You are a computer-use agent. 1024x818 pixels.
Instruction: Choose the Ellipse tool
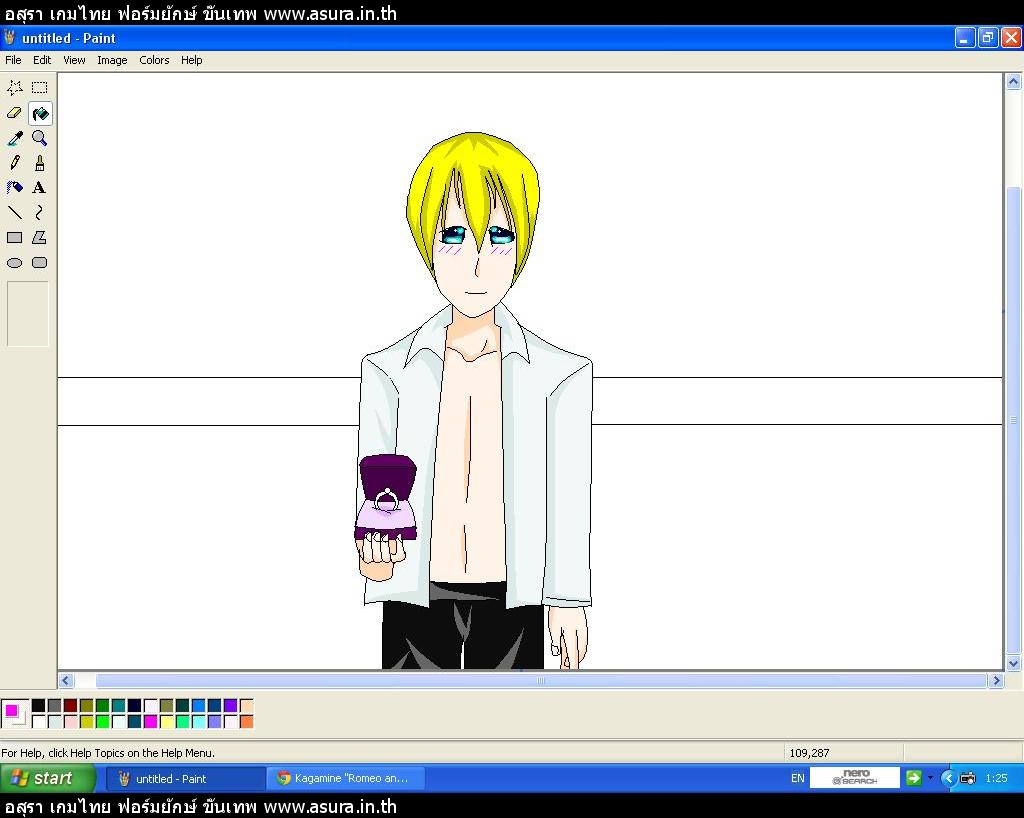tap(14, 263)
